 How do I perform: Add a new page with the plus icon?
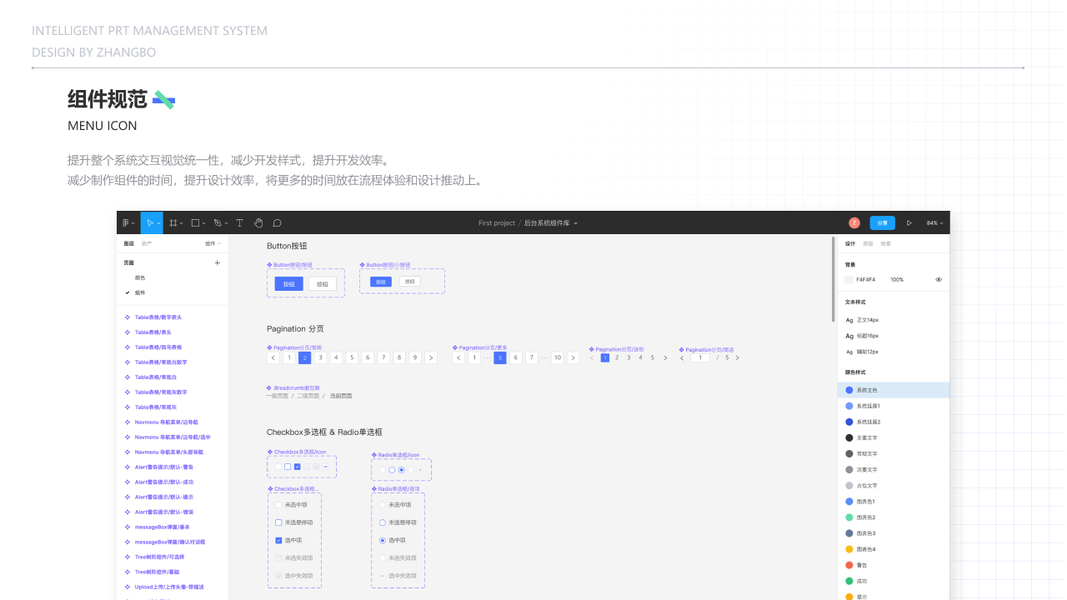point(217,263)
